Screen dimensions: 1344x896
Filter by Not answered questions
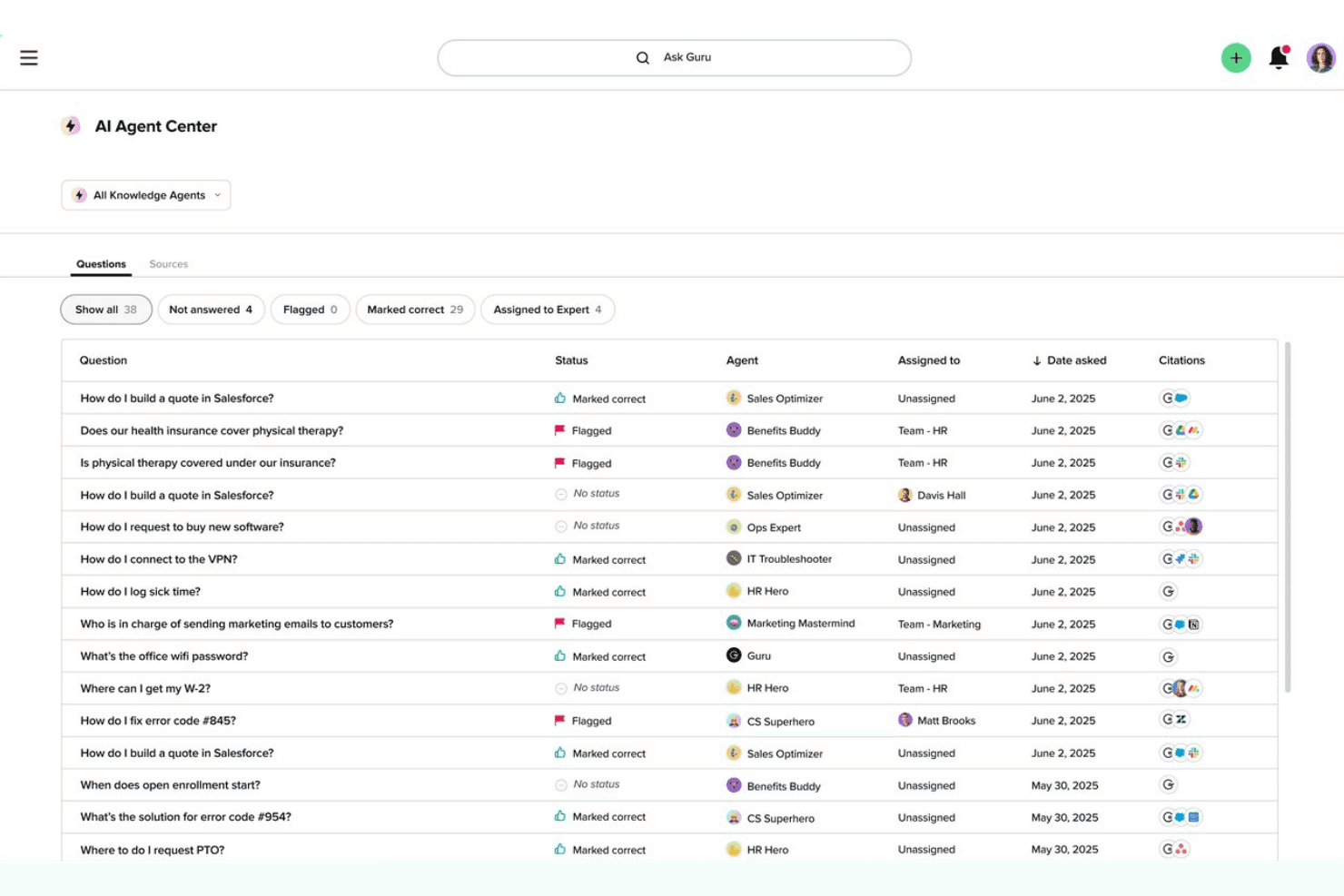(211, 310)
